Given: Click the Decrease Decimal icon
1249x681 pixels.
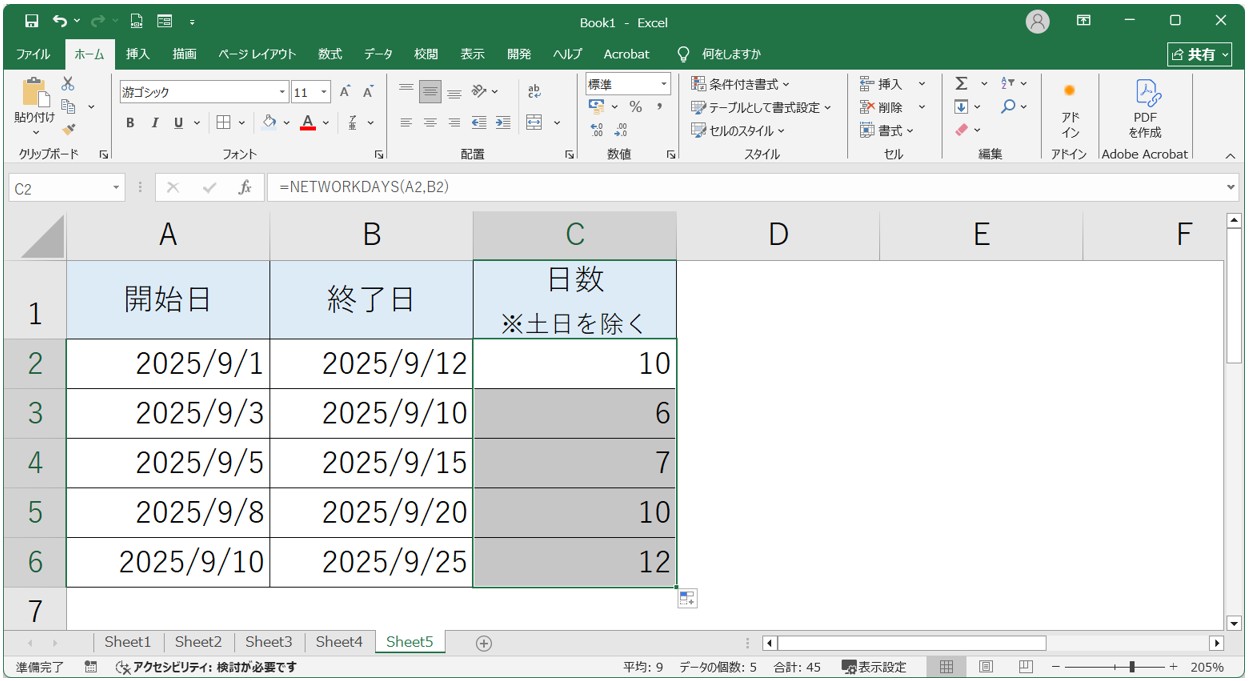Looking at the screenshot, I should (621, 130).
